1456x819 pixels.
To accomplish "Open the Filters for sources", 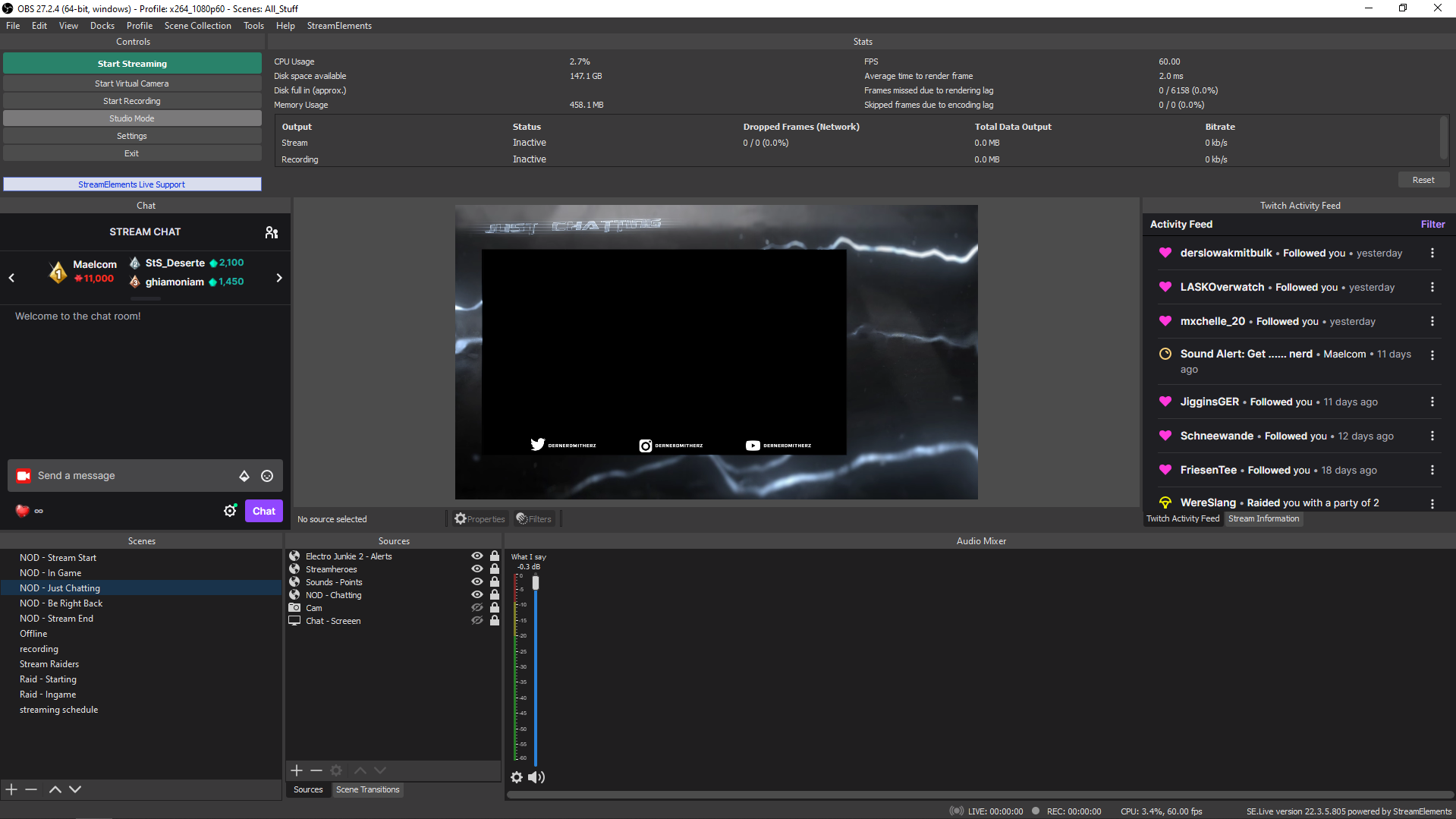I will pos(533,518).
